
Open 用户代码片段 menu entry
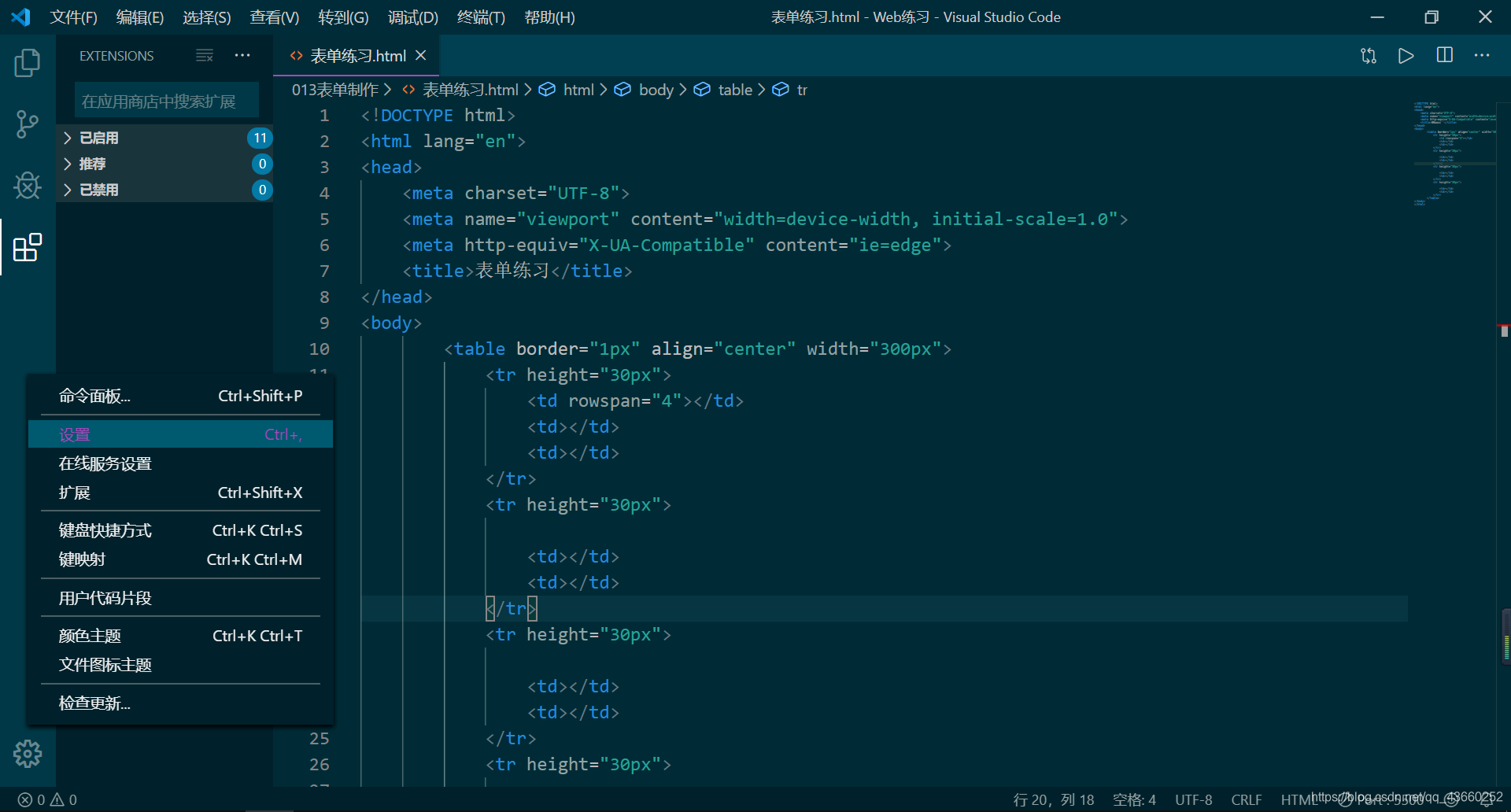(181, 598)
